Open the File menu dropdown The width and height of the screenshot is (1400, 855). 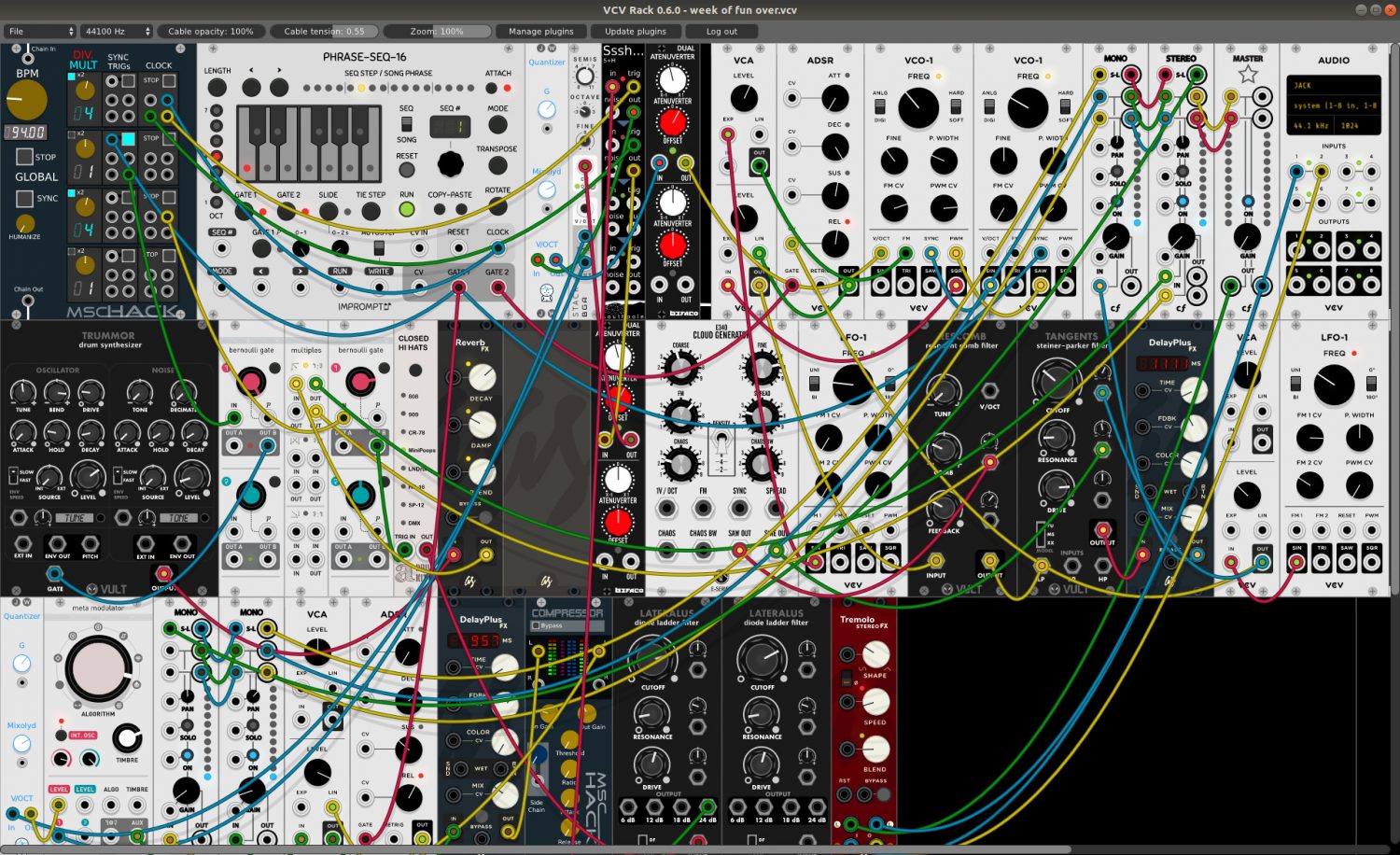[40, 31]
